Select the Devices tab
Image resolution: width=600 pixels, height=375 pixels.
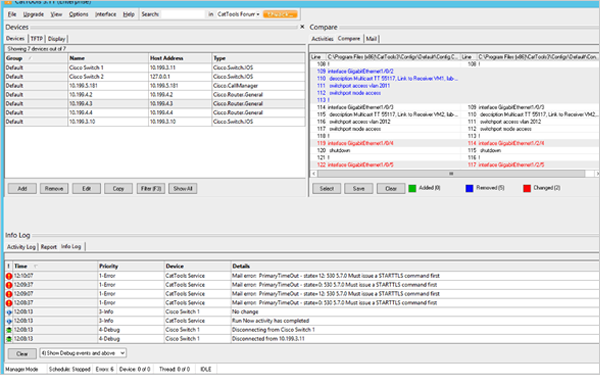click(x=15, y=38)
